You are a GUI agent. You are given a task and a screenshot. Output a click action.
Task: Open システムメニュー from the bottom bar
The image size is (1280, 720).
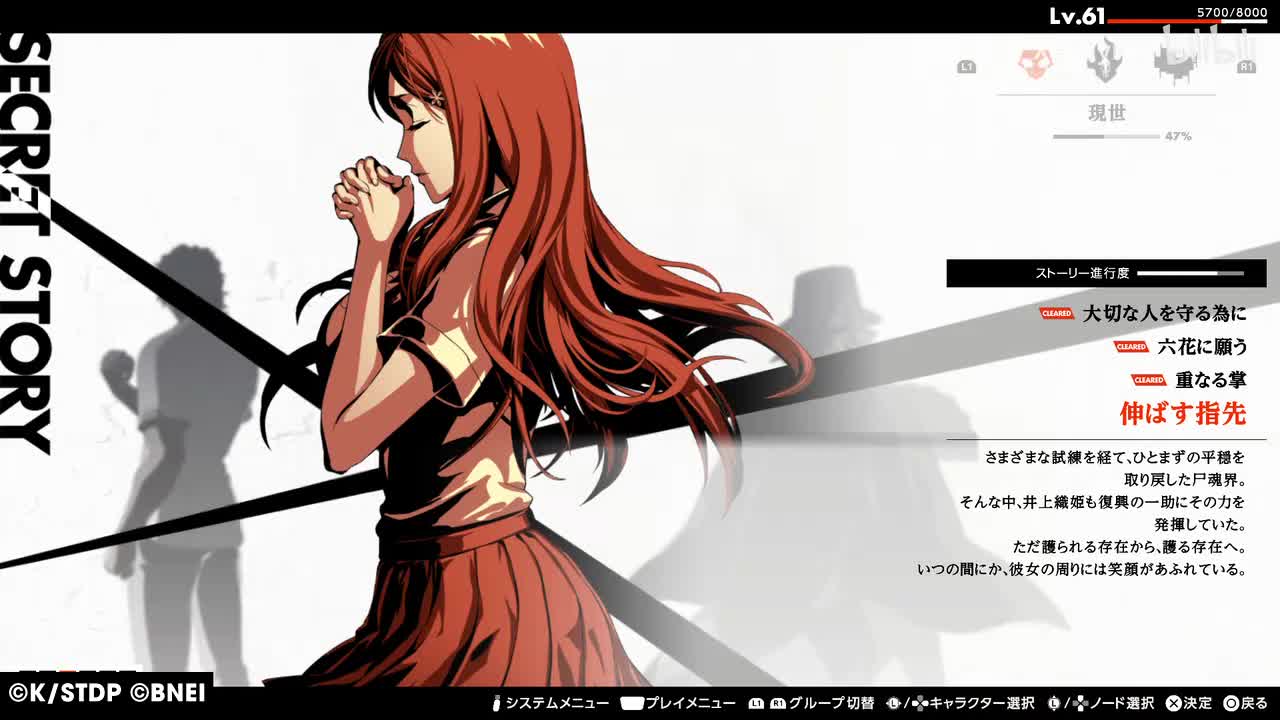point(557,704)
